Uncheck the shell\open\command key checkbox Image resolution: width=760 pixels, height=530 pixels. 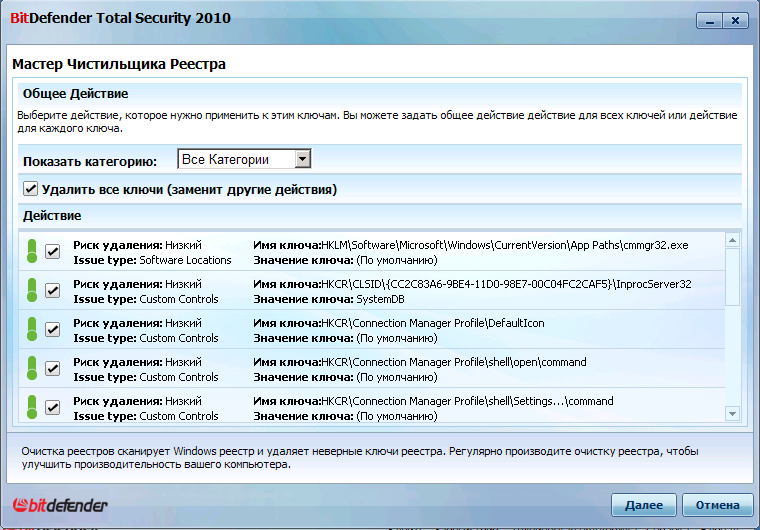point(52,369)
